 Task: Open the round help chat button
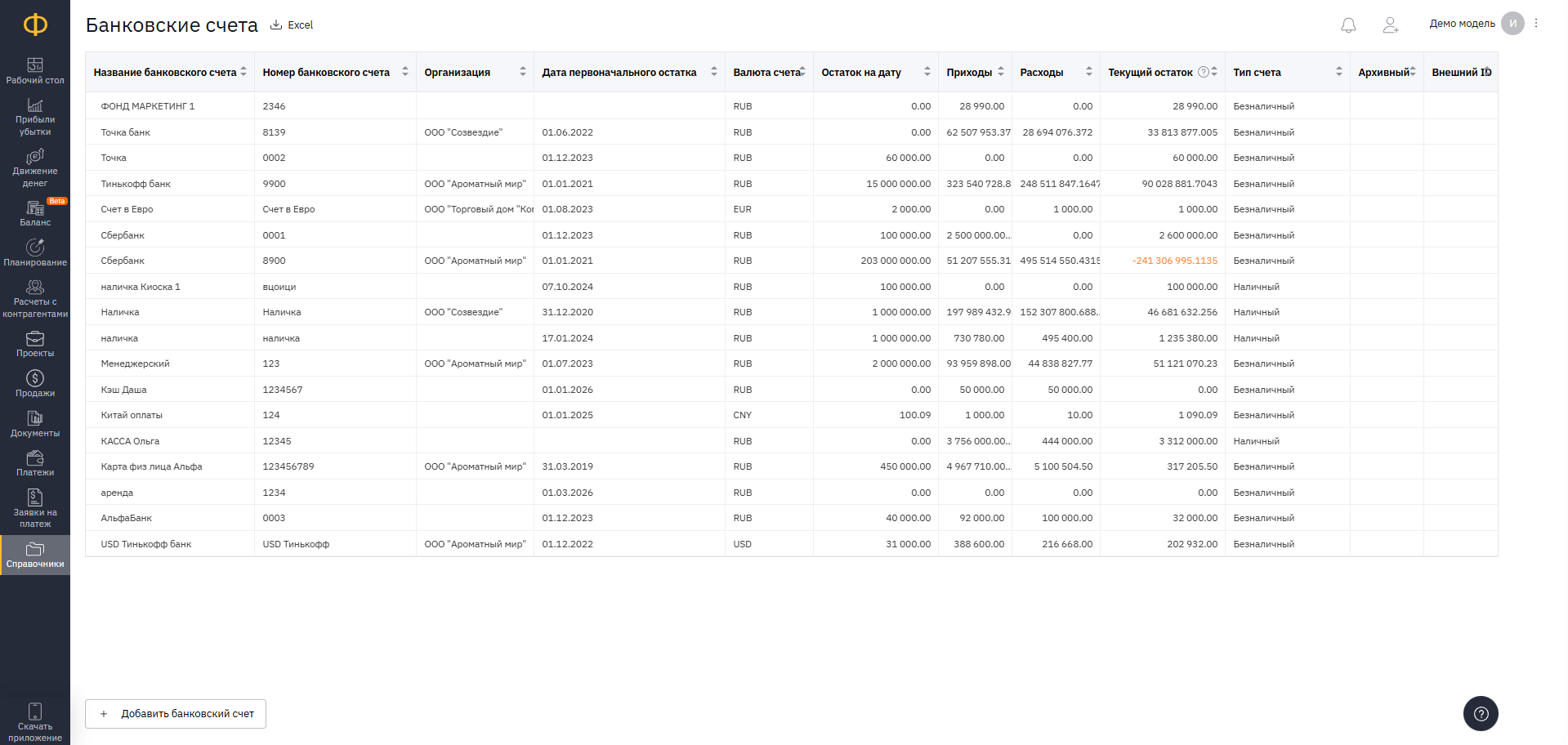click(1481, 714)
